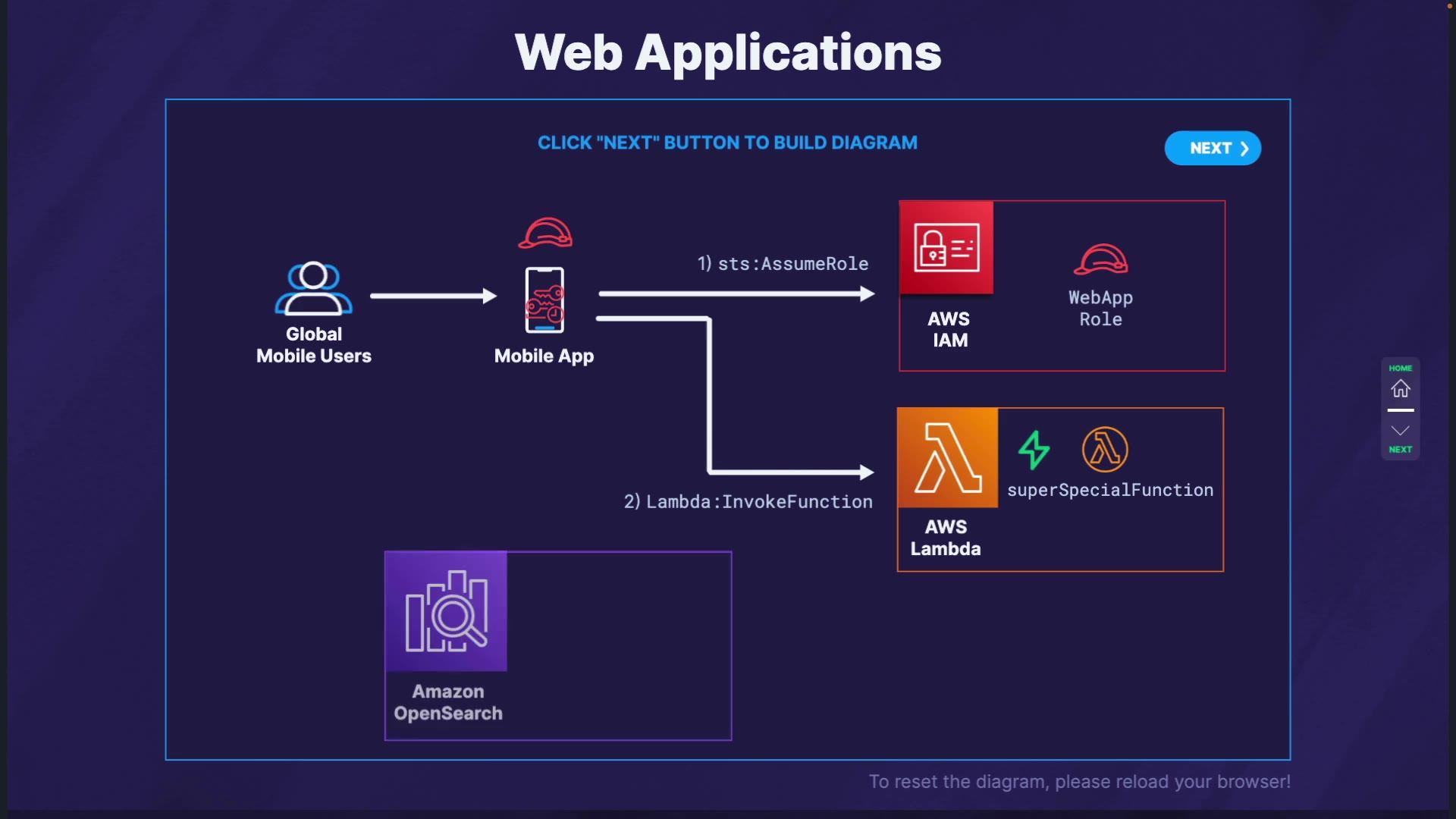Click the WebApp Role text label

click(1100, 309)
